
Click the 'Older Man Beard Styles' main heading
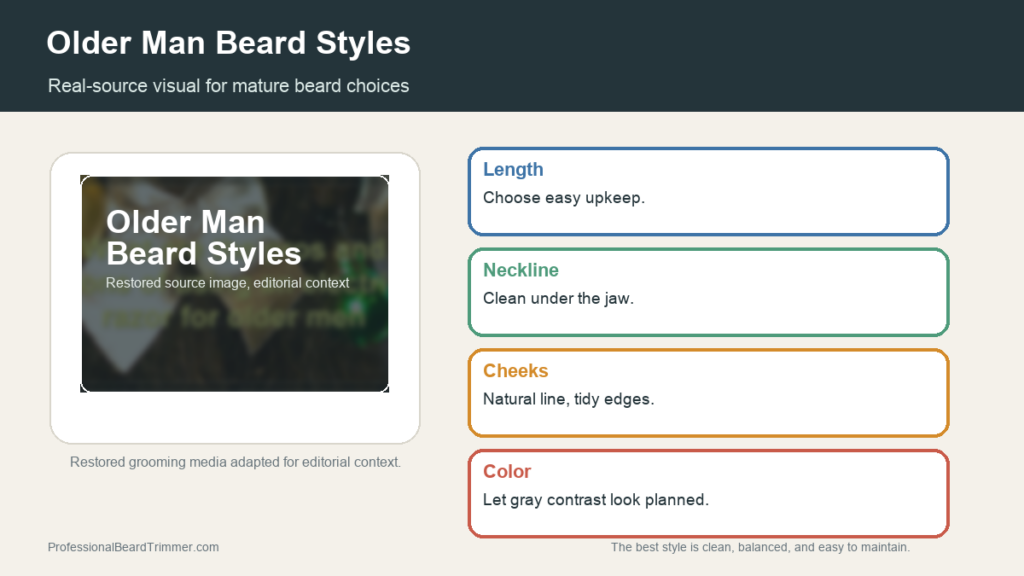coord(228,43)
